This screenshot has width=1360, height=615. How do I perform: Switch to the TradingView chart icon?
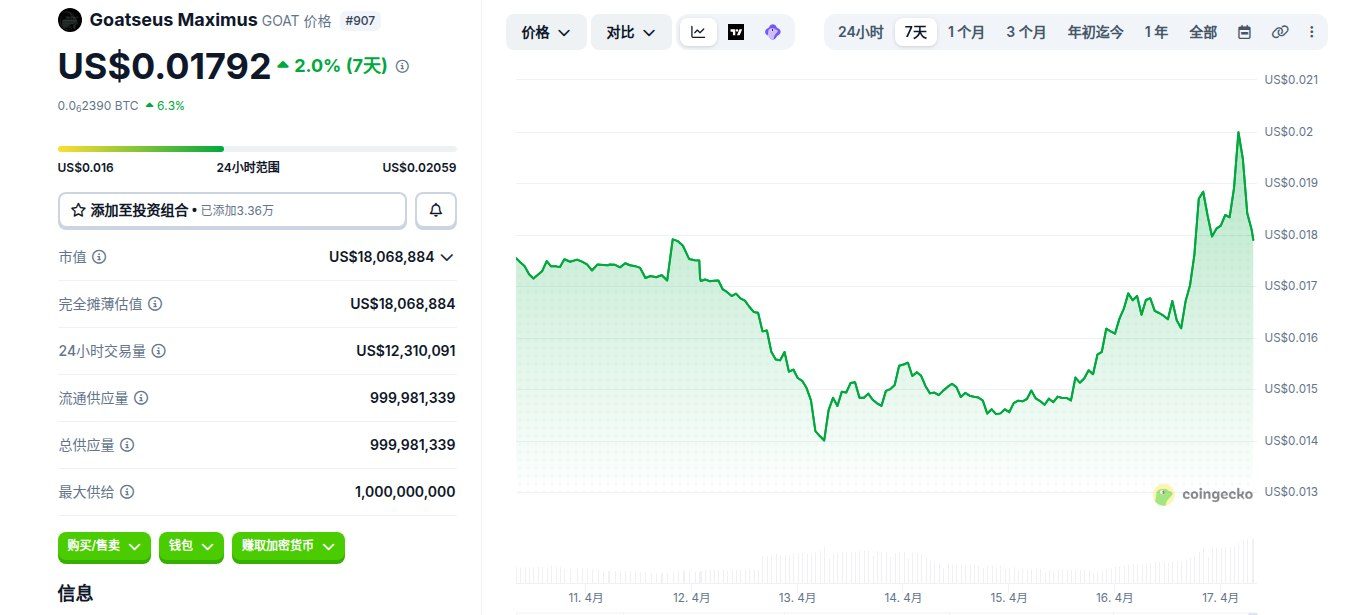(736, 32)
